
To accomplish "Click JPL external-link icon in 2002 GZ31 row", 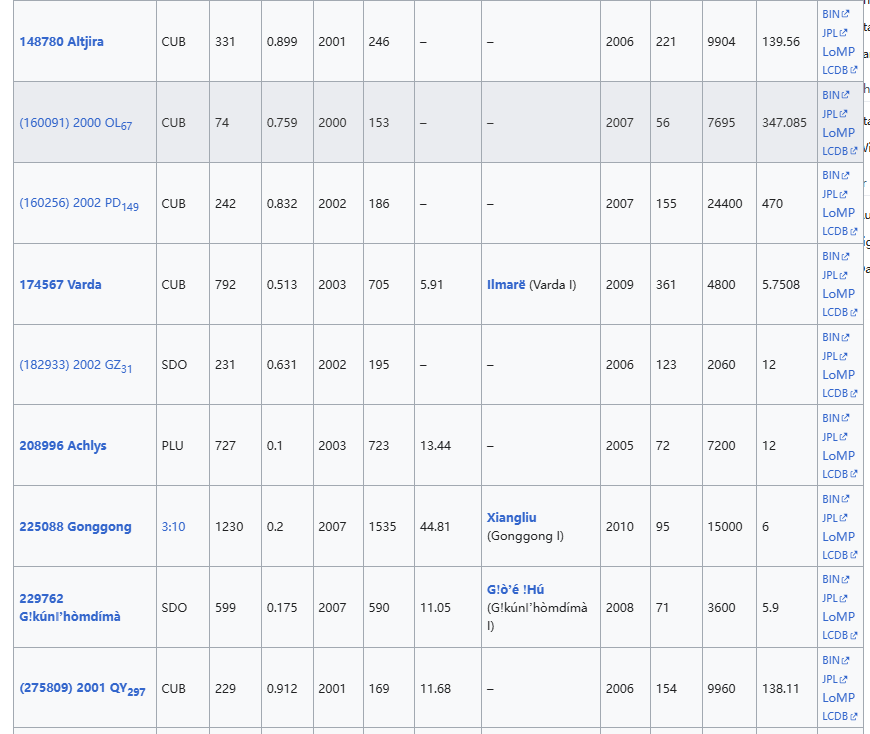I will click(844, 356).
